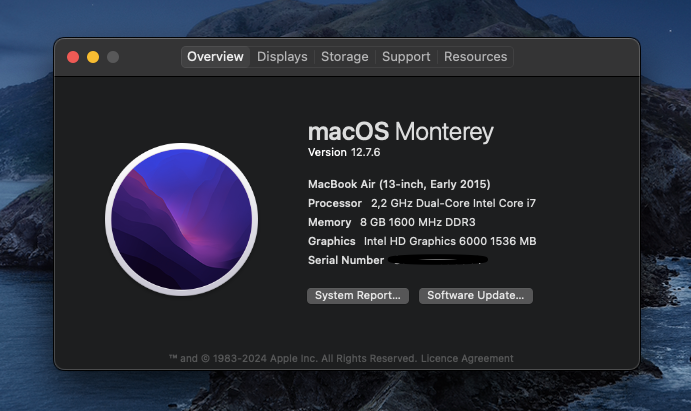Viewport: 691px width, 411px height.
Task: Click the greyed-out zoom window button
Action: [x=113, y=57]
